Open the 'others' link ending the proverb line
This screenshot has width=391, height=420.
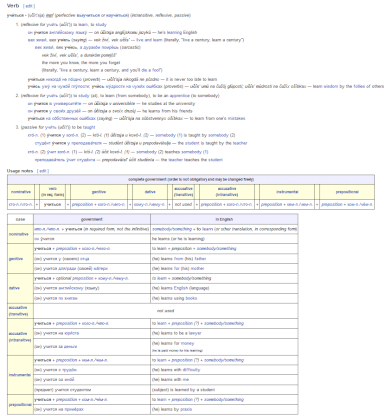click(x=378, y=86)
